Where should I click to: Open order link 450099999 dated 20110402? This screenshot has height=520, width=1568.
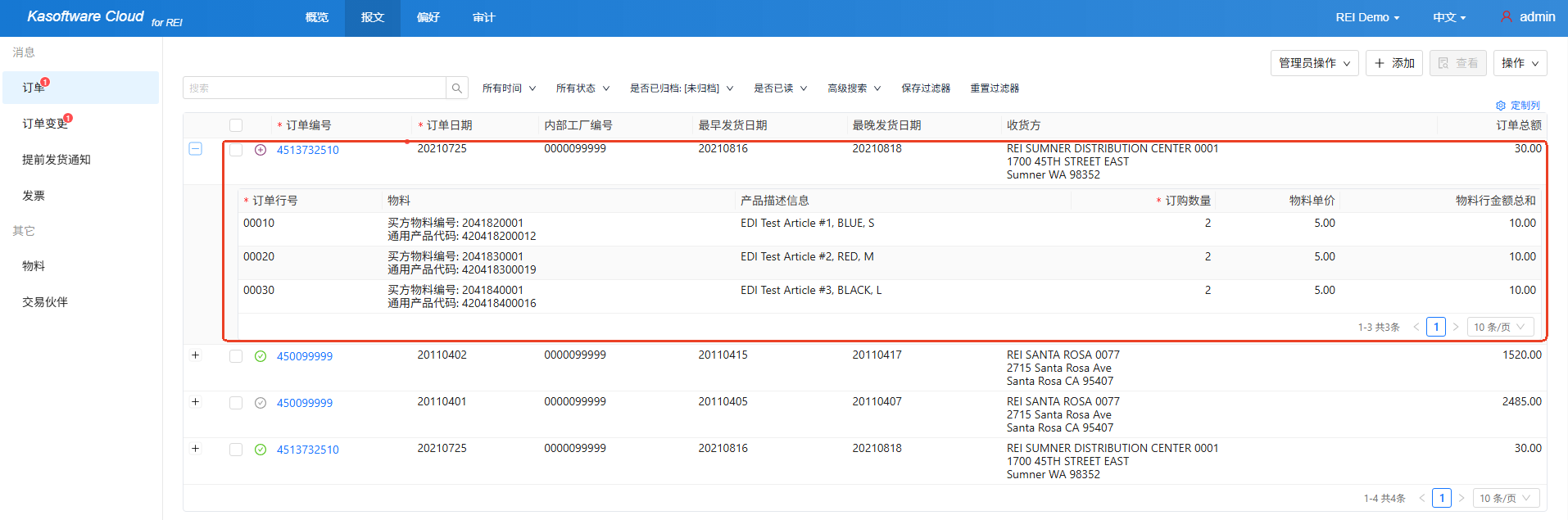click(x=305, y=356)
